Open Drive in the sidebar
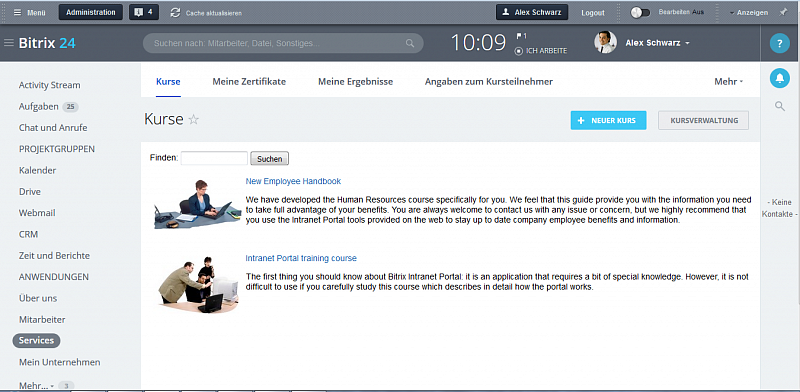The height and width of the screenshot is (392, 800). (30, 192)
